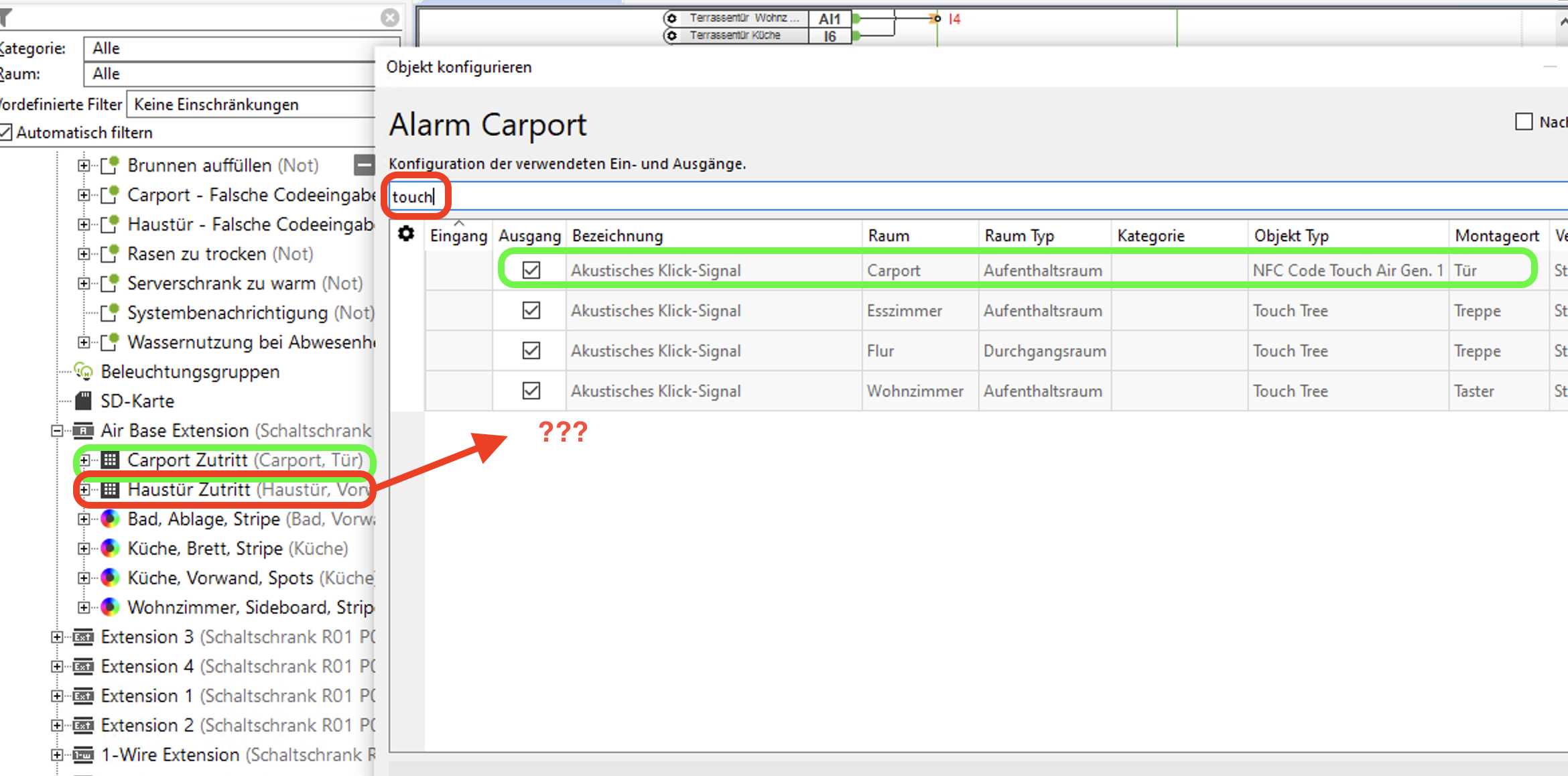The width and height of the screenshot is (1568, 776).
Task: Toggle Automatisch filtern checkbox
Action: tap(6, 133)
